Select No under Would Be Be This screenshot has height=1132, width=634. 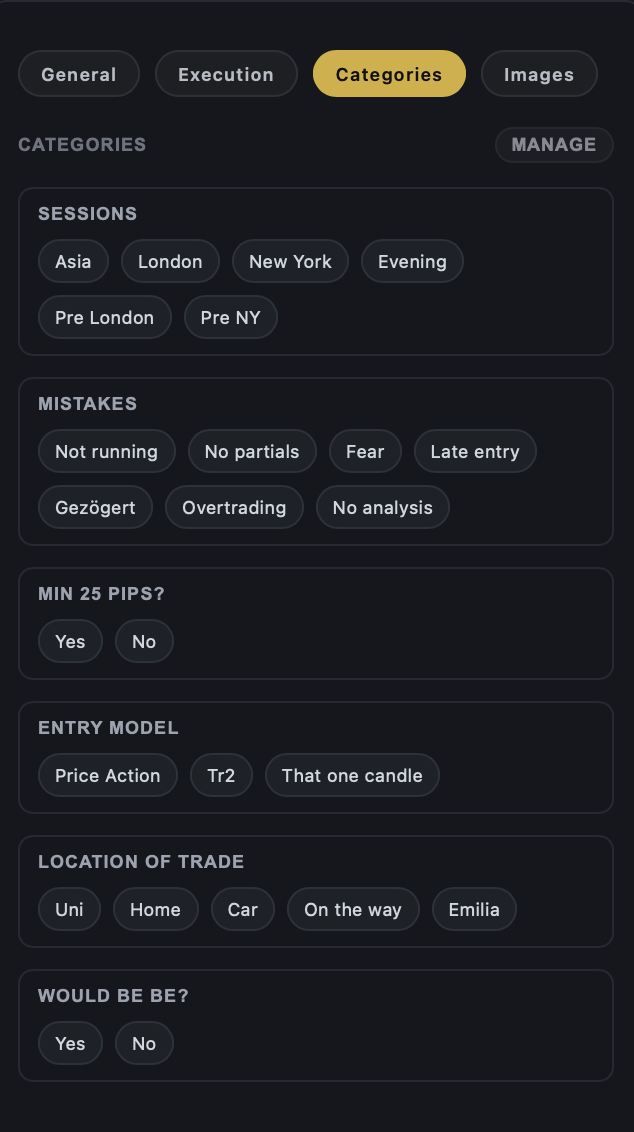click(143, 1043)
